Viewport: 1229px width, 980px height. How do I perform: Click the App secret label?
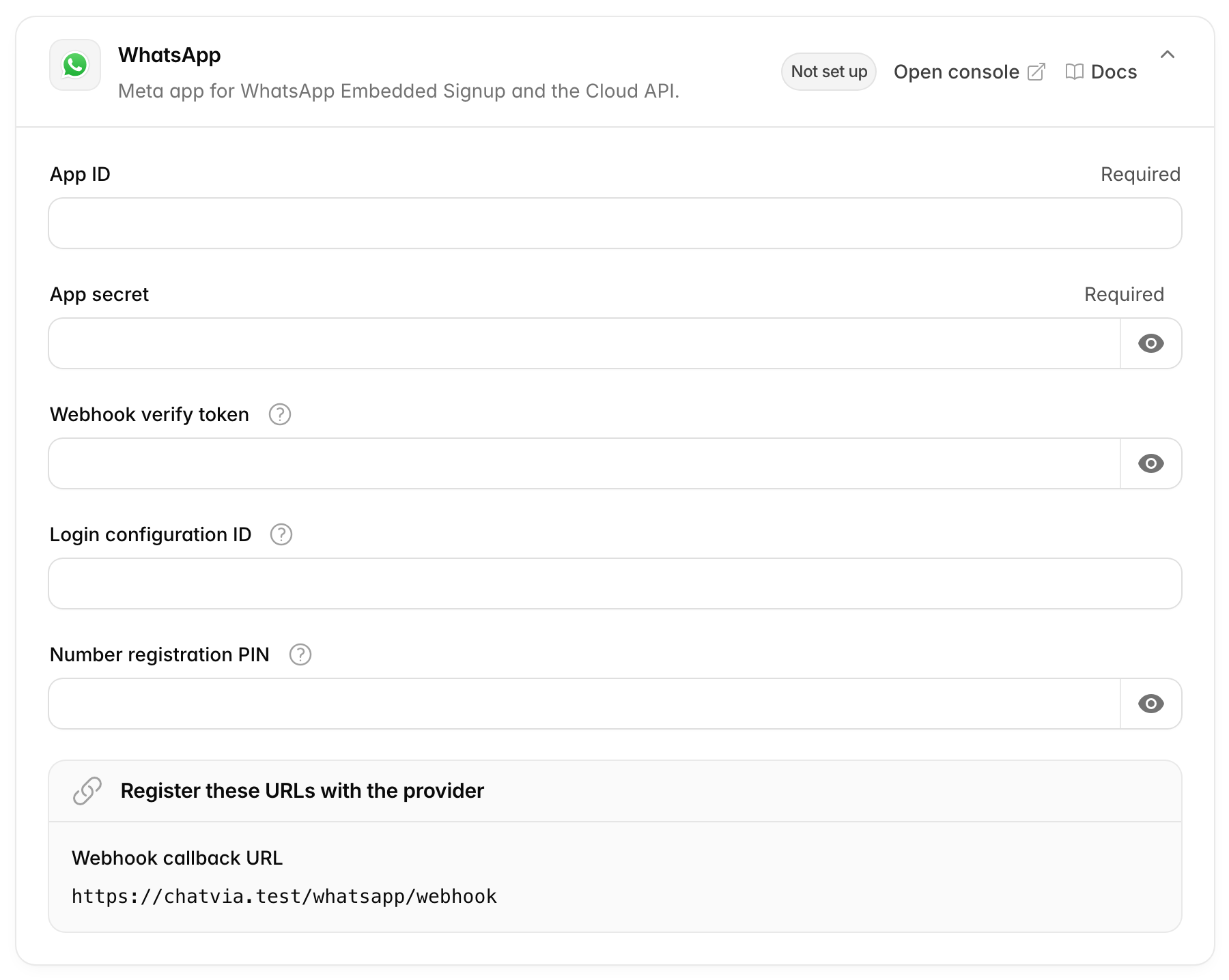click(99, 294)
